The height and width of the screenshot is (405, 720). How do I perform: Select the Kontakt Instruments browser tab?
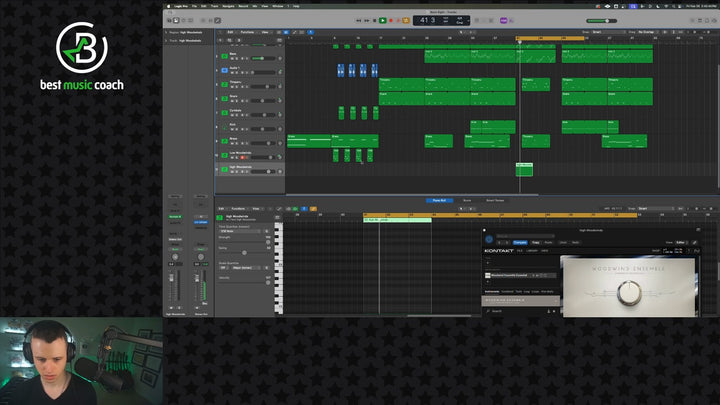[x=492, y=292]
